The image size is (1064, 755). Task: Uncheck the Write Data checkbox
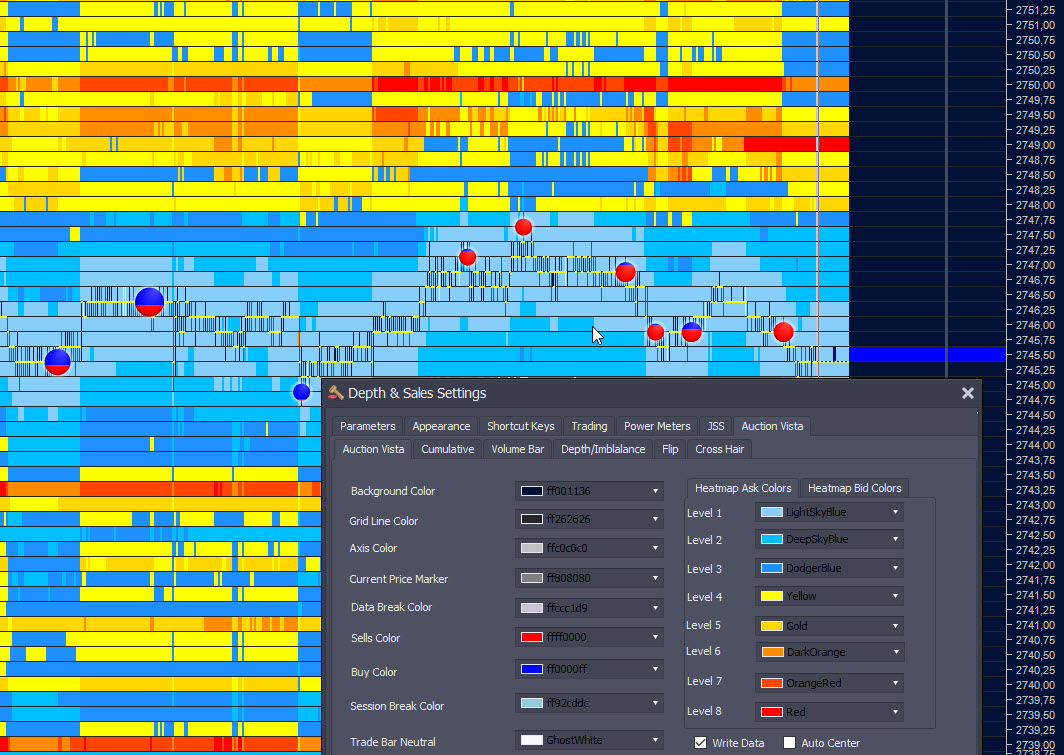click(x=700, y=743)
